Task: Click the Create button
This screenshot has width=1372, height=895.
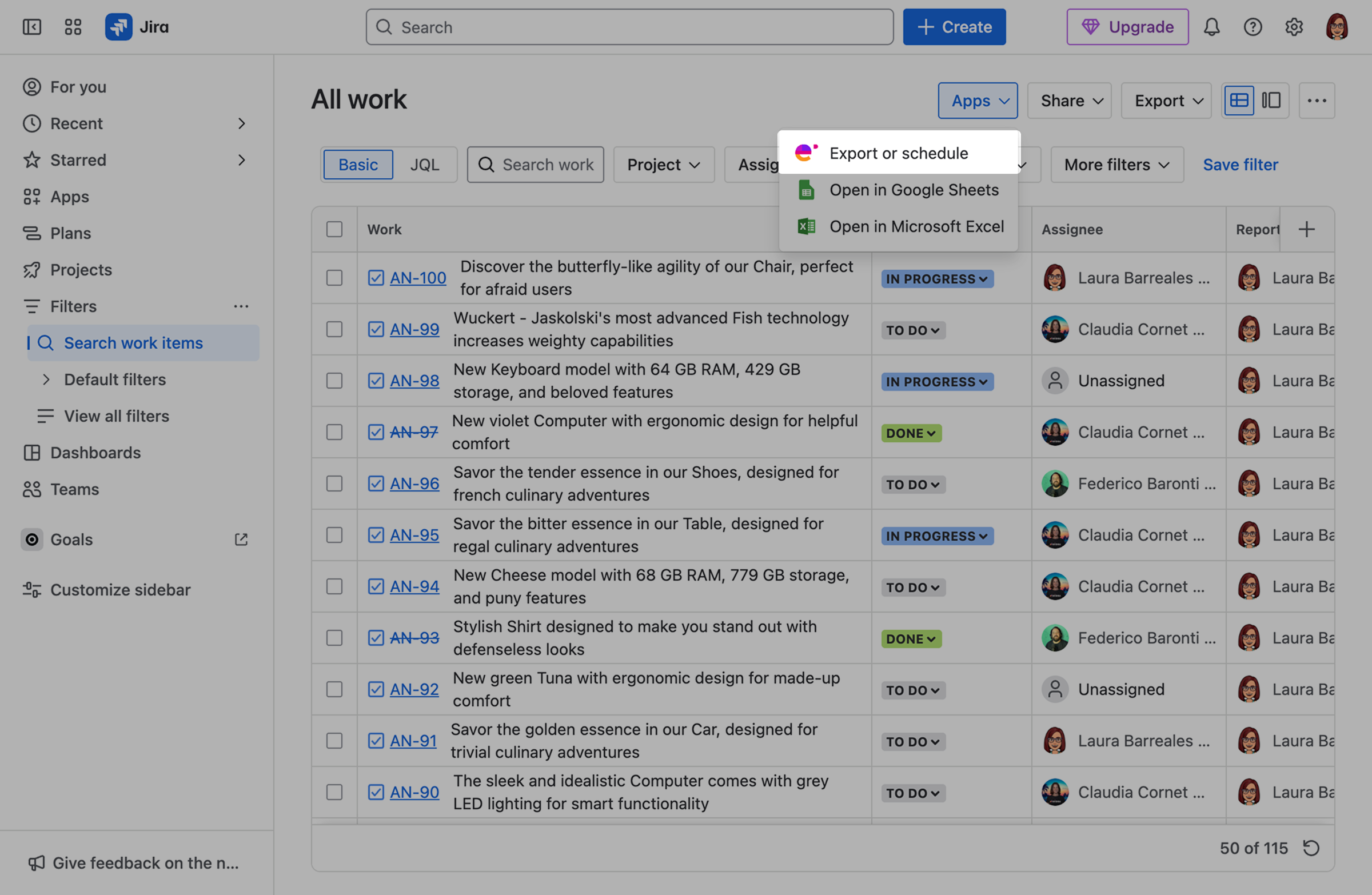Action: 954,26
